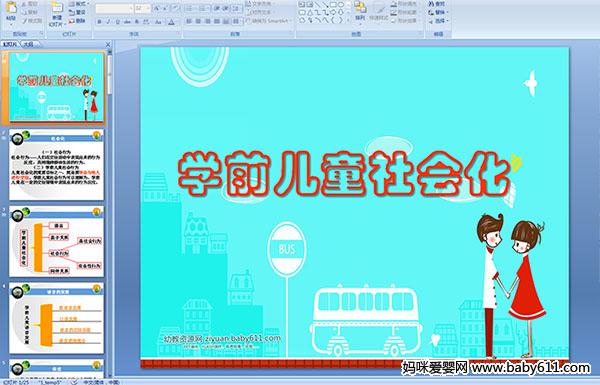Click the Reset slide button

[78, 12]
